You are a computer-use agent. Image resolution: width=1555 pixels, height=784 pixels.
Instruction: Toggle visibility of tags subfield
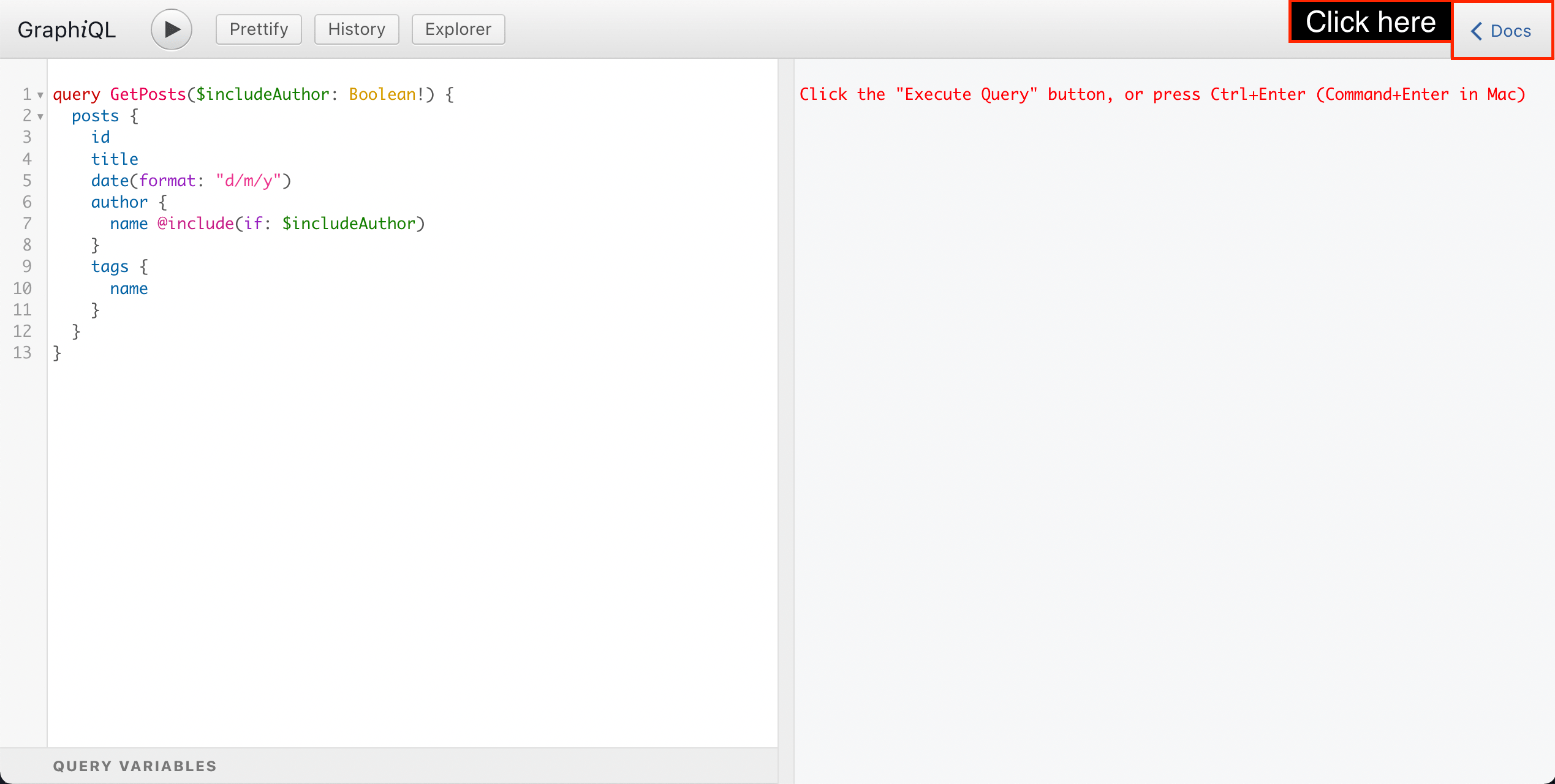coord(41,267)
